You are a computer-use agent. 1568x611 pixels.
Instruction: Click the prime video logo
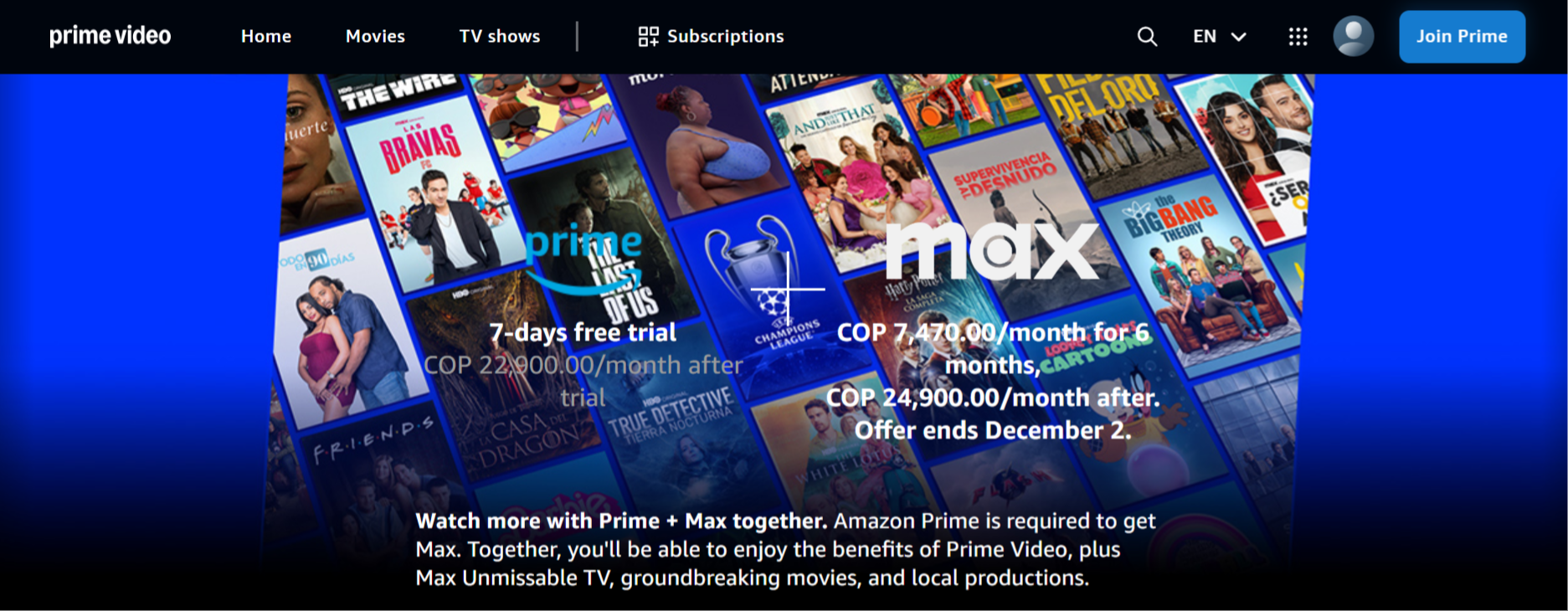pos(110,36)
